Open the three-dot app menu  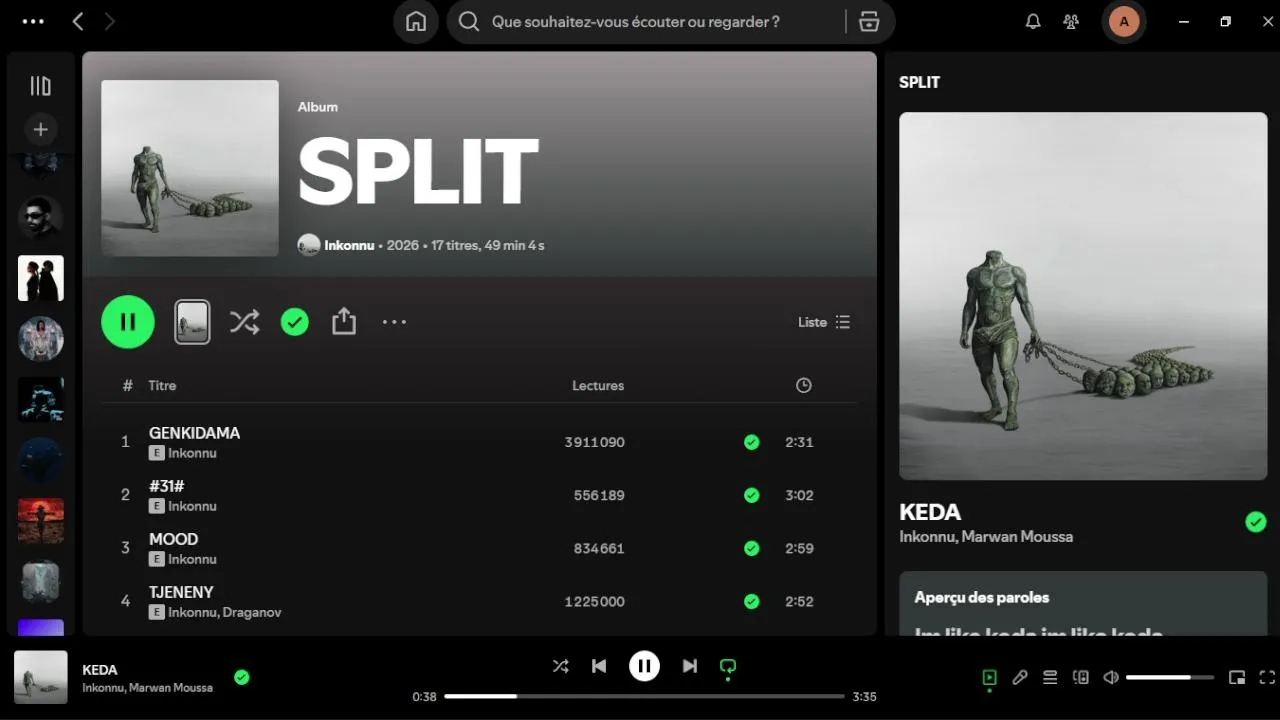[x=33, y=21]
